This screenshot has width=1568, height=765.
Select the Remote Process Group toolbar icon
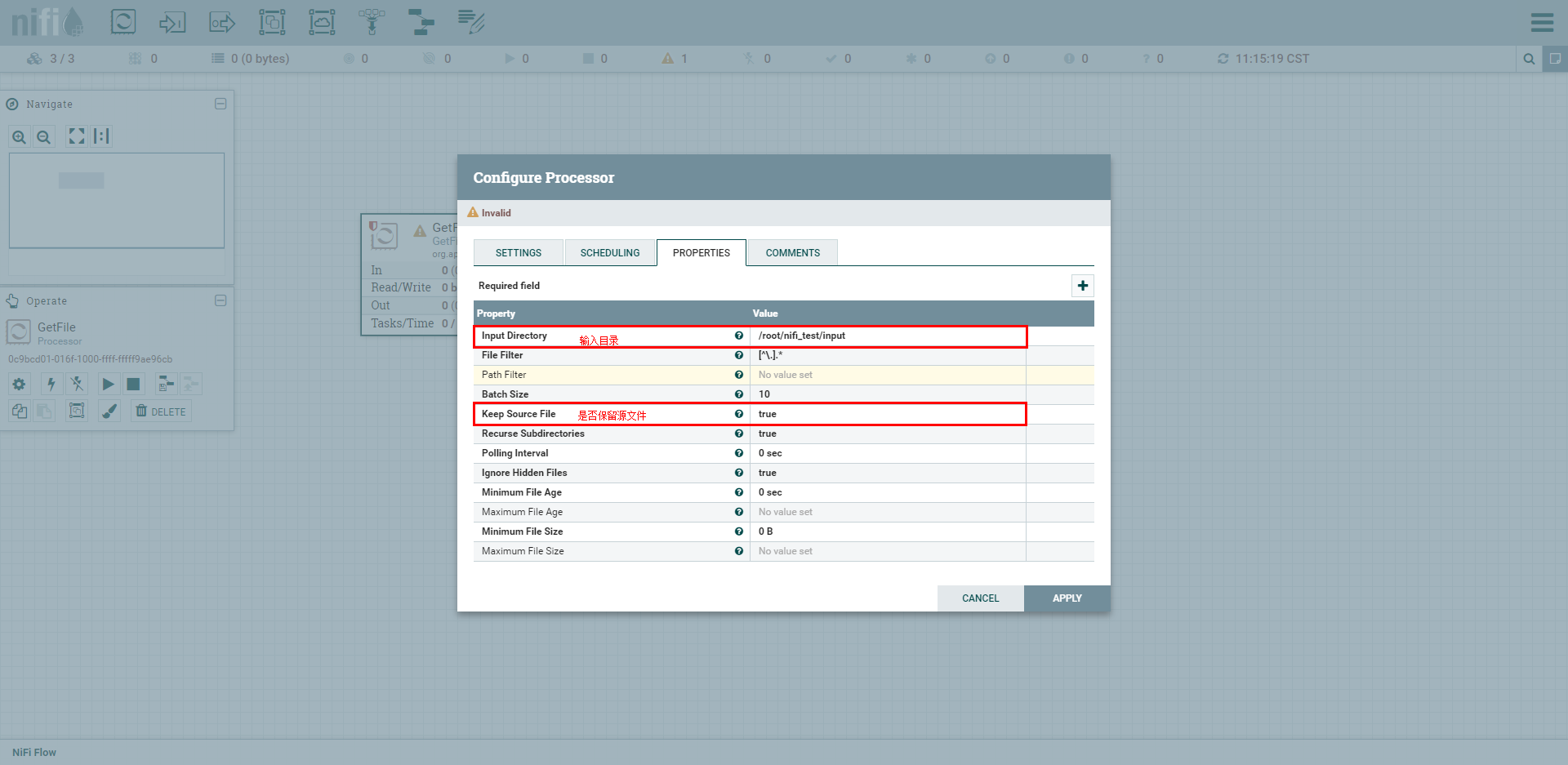322,21
